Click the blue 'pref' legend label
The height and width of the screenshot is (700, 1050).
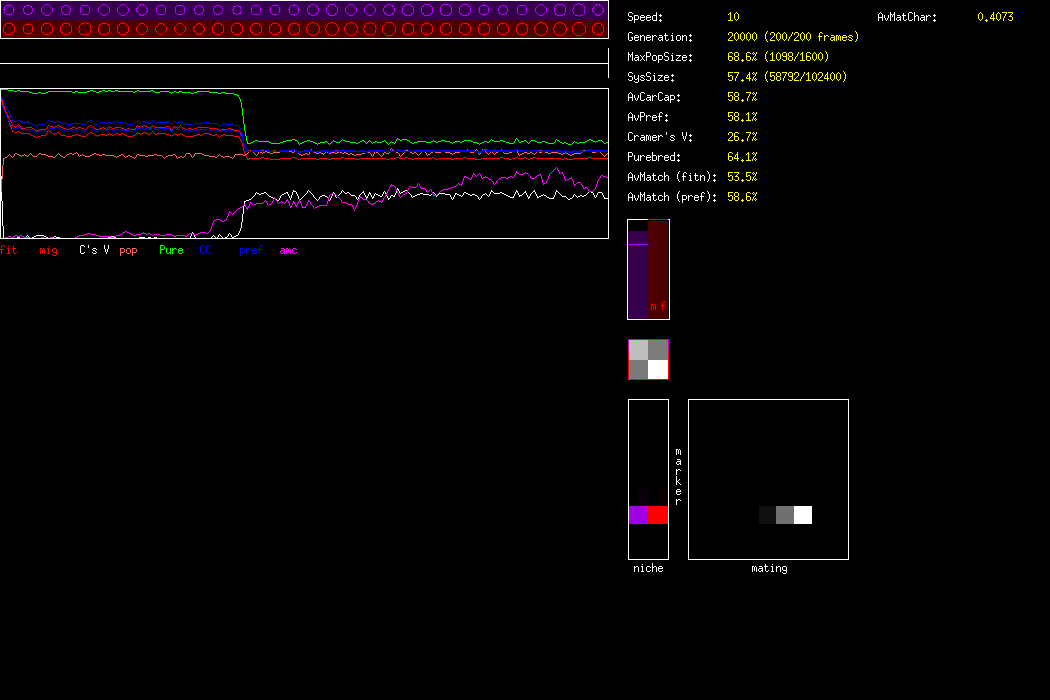(x=250, y=250)
